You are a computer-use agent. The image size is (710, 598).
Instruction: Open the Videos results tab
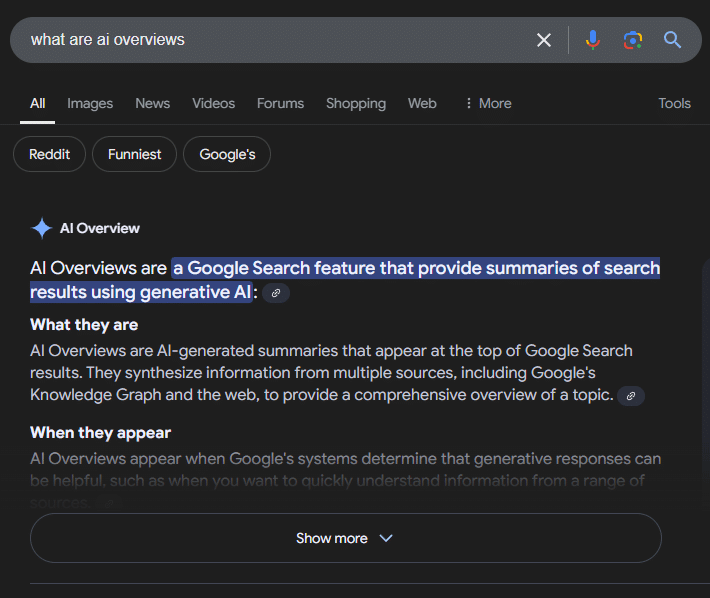(213, 103)
